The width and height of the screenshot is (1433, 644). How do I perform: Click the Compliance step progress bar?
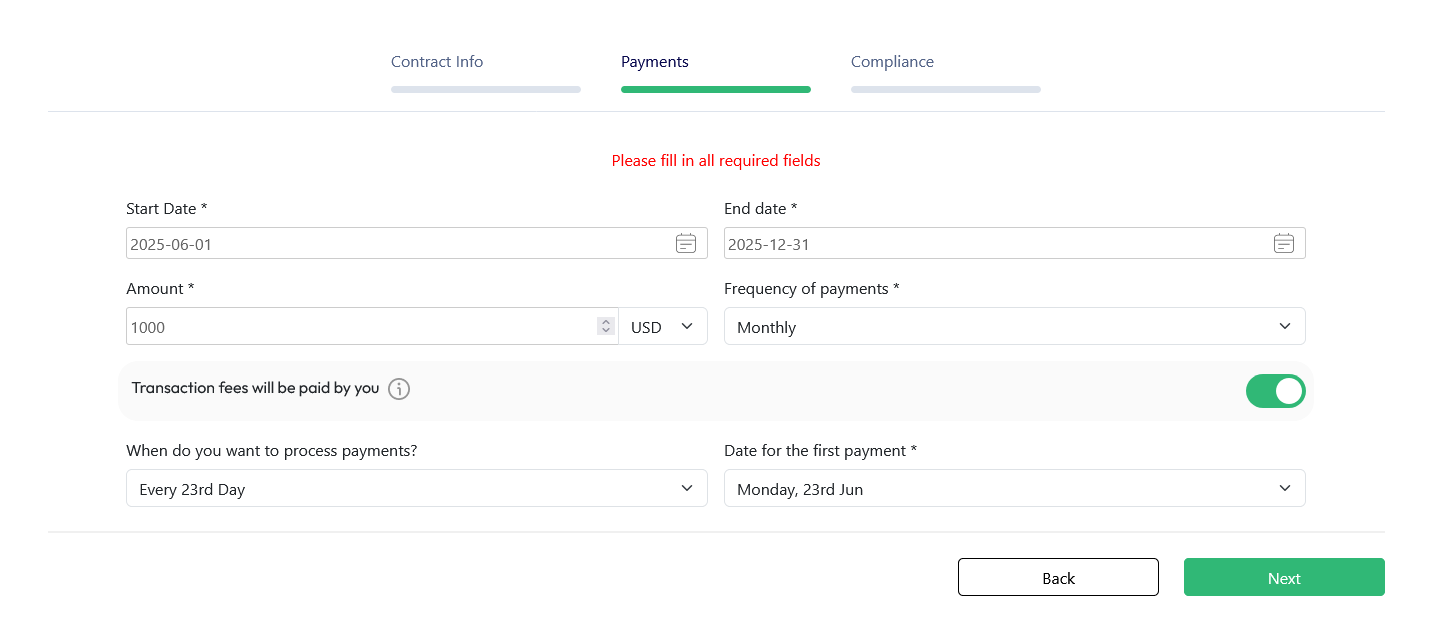pyautogui.click(x=946, y=89)
